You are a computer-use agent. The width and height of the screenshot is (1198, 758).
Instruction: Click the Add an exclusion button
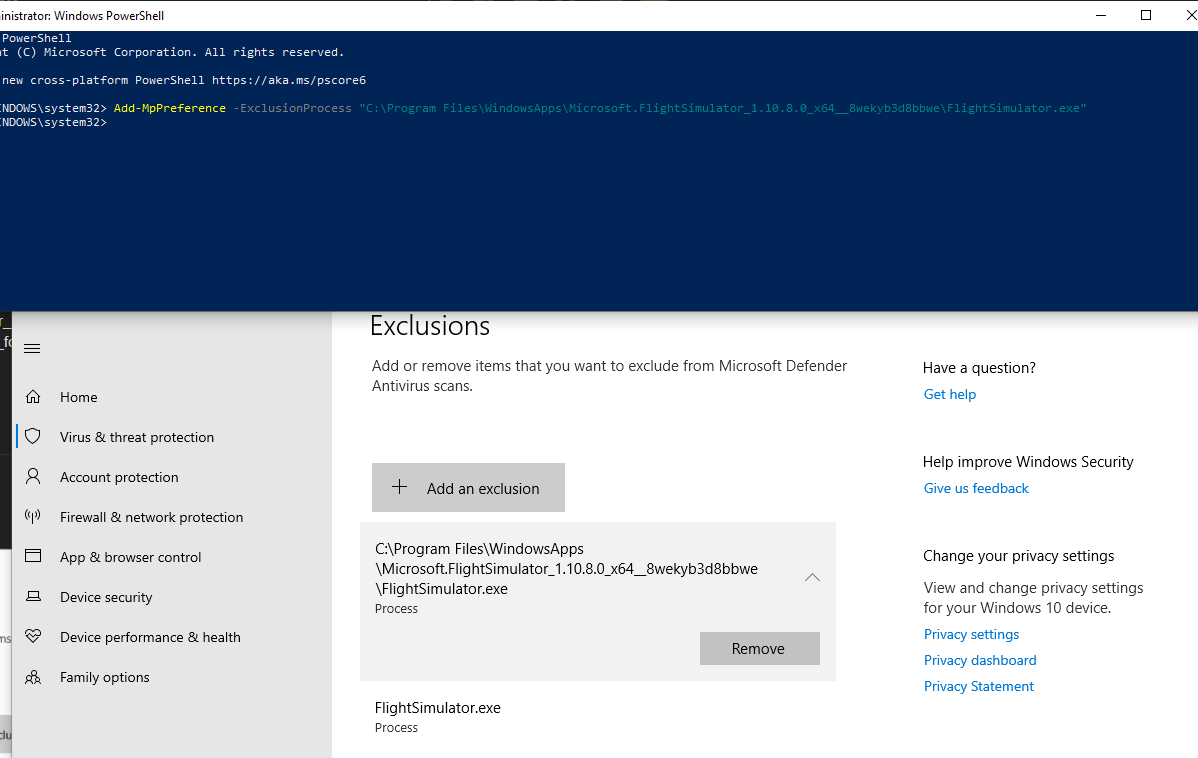[x=468, y=488]
